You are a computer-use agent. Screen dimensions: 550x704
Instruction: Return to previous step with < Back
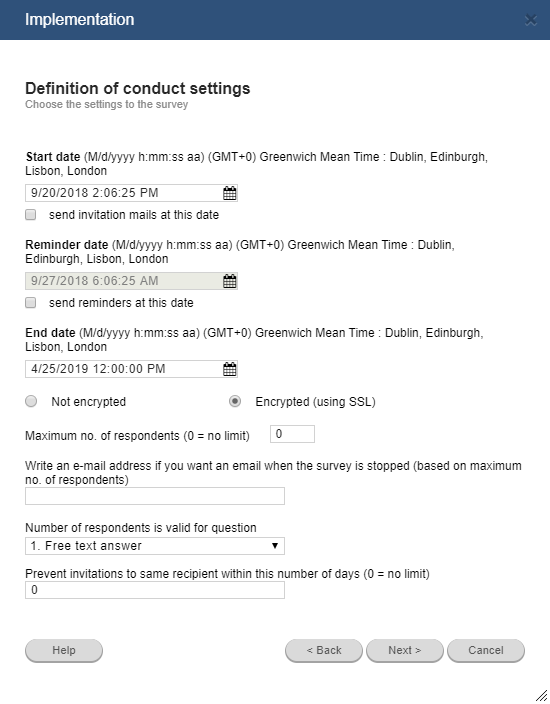pyautogui.click(x=324, y=651)
